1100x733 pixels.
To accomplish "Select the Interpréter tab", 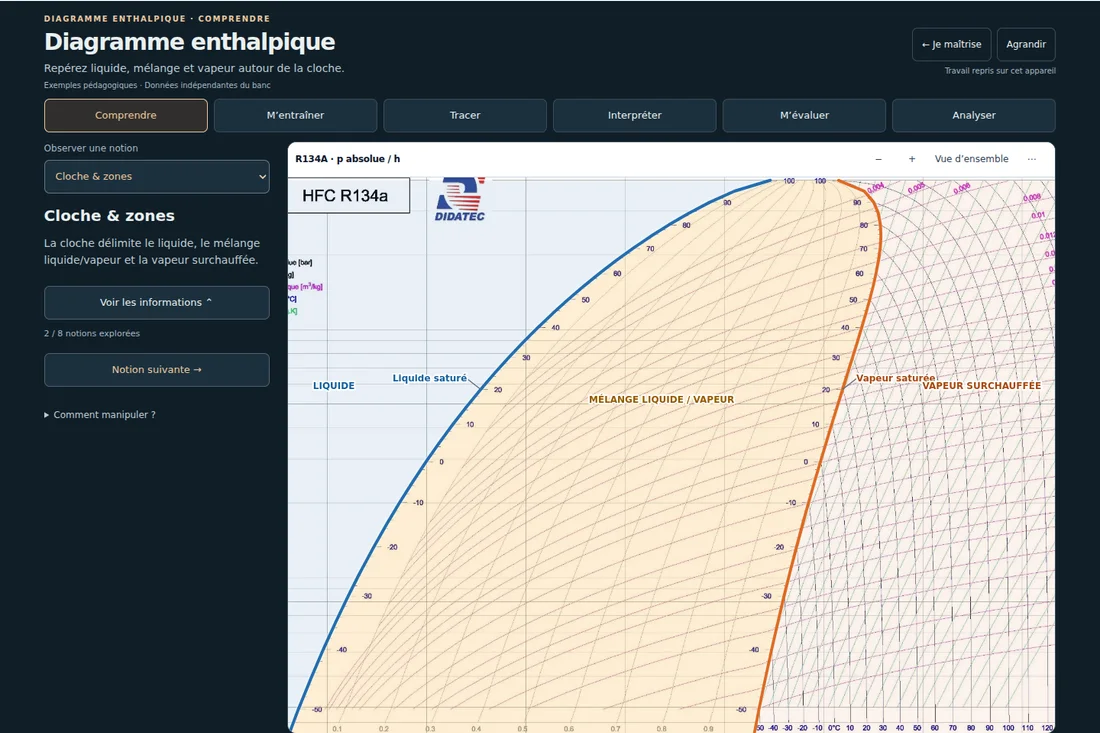I will (635, 115).
